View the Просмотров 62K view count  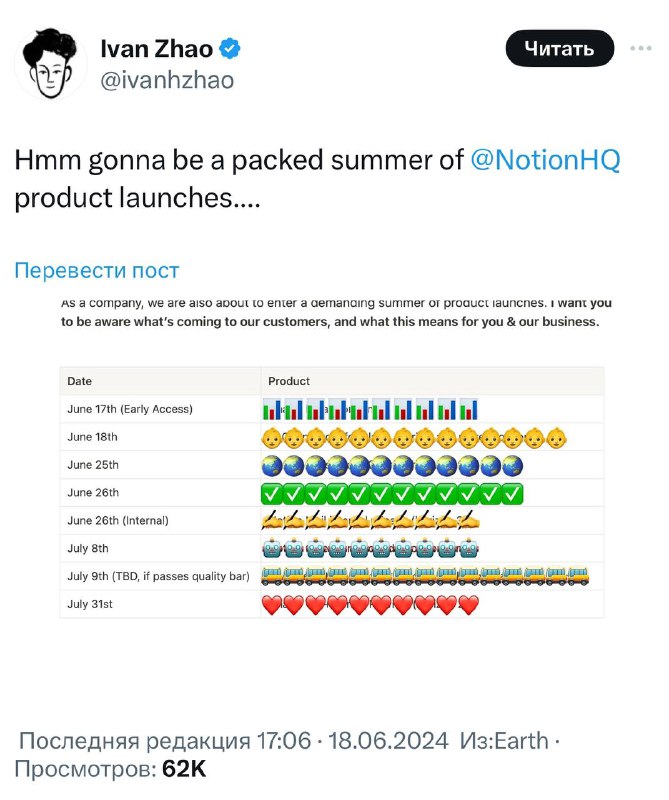click(x=110, y=769)
